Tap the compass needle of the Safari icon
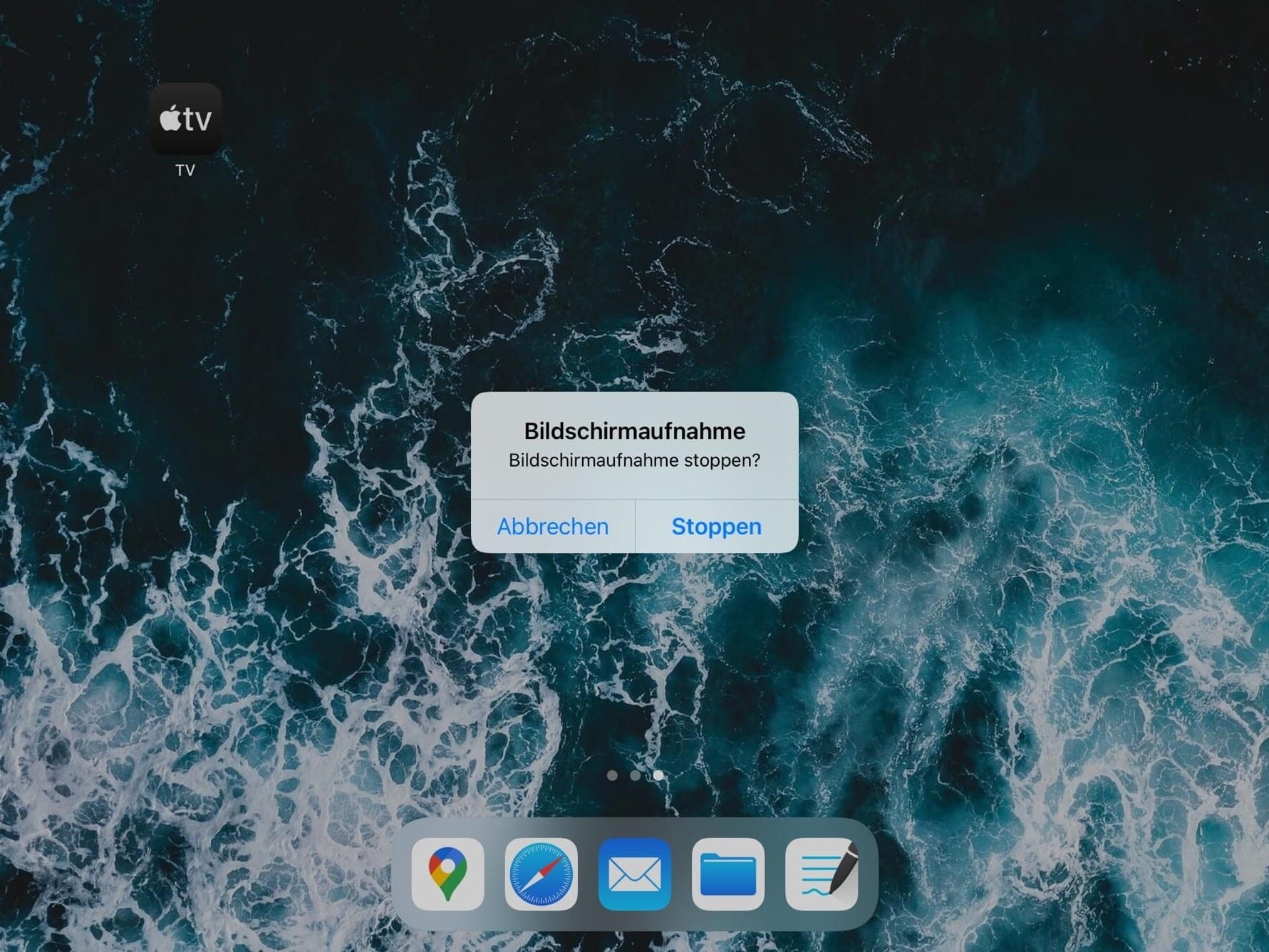This screenshot has height=952, width=1269. (x=542, y=874)
